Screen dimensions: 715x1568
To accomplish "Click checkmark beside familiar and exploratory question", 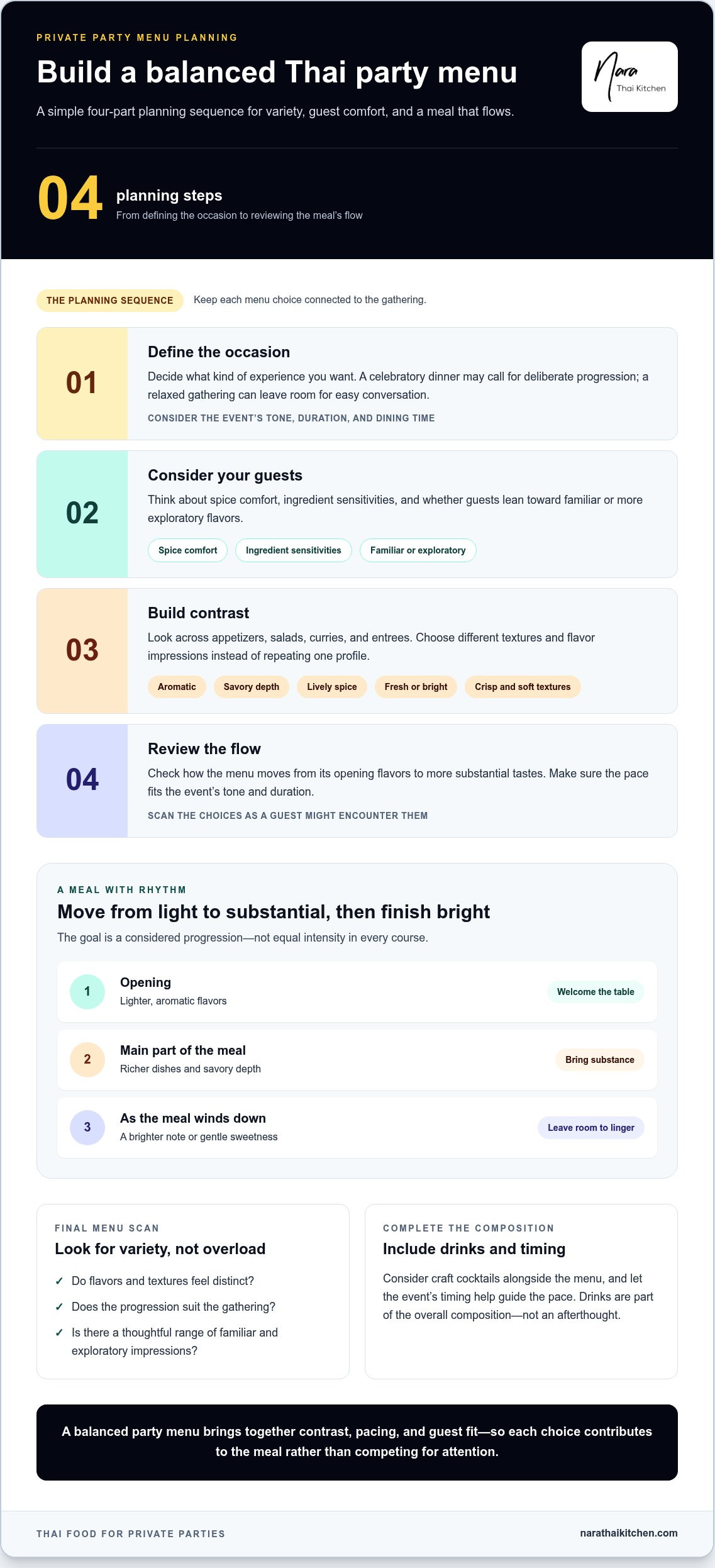I will (59, 1332).
